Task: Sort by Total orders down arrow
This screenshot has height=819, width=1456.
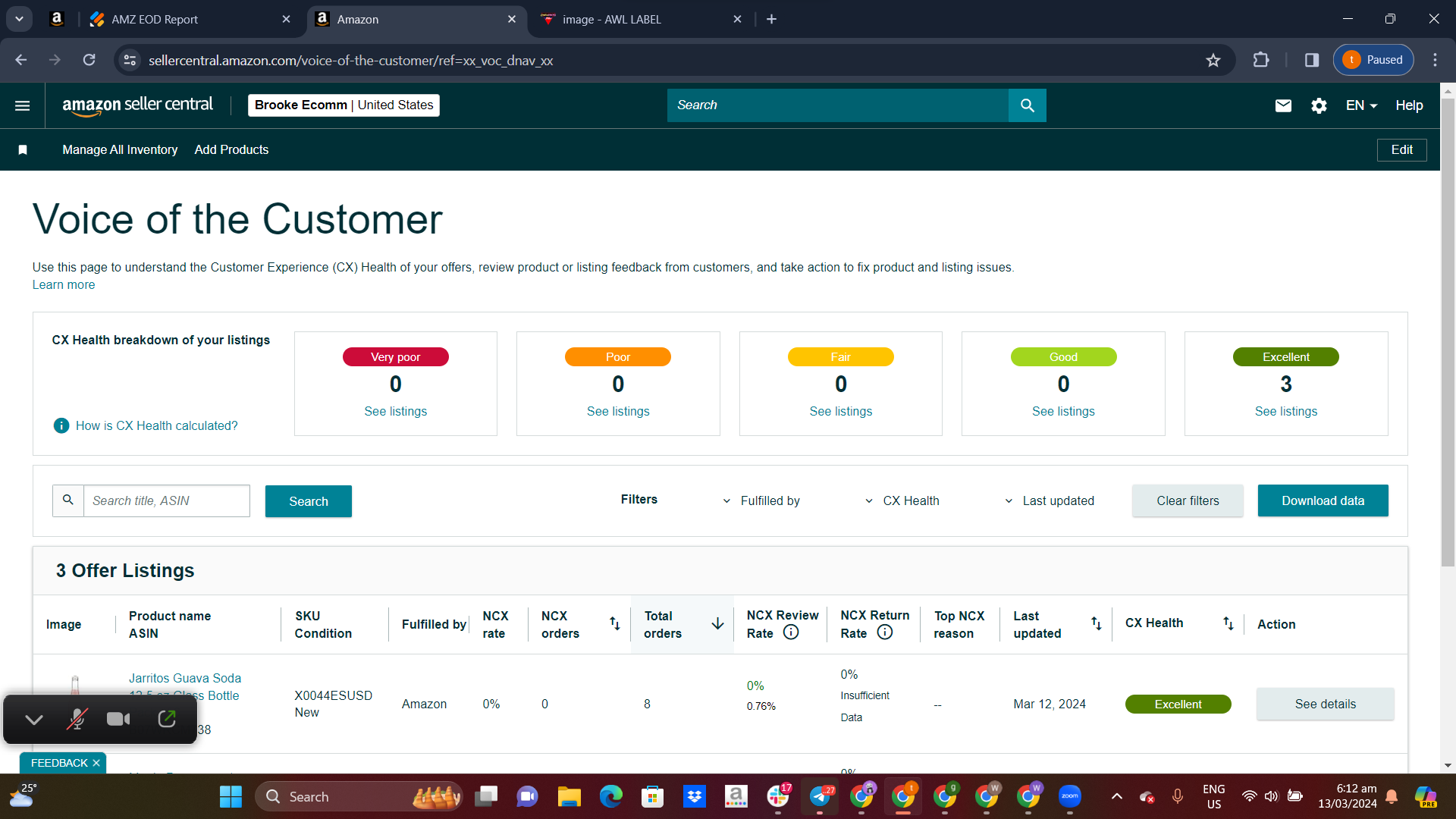Action: coord(717,623)
